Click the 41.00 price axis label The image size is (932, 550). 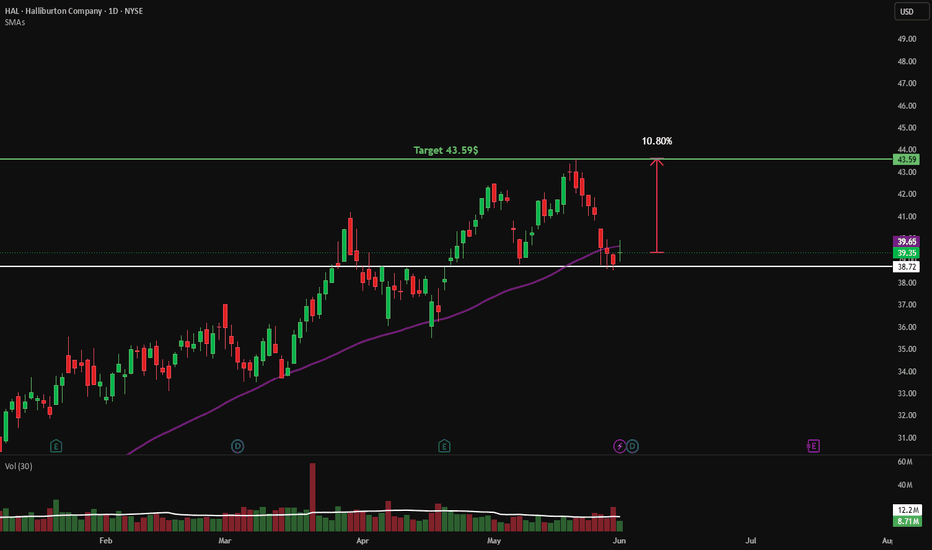coord(906,216)
